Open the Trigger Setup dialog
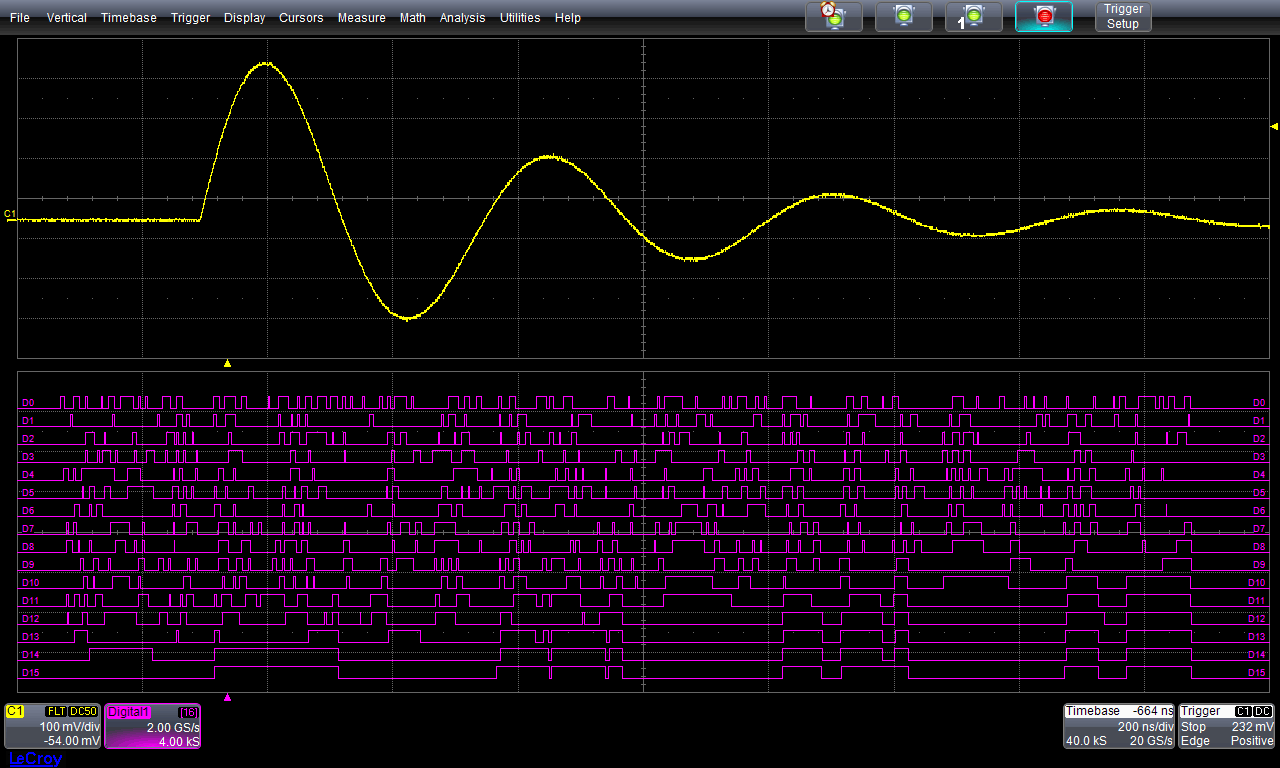The width and height of the screenshot is (1280, 768). tap(1122, 16)
